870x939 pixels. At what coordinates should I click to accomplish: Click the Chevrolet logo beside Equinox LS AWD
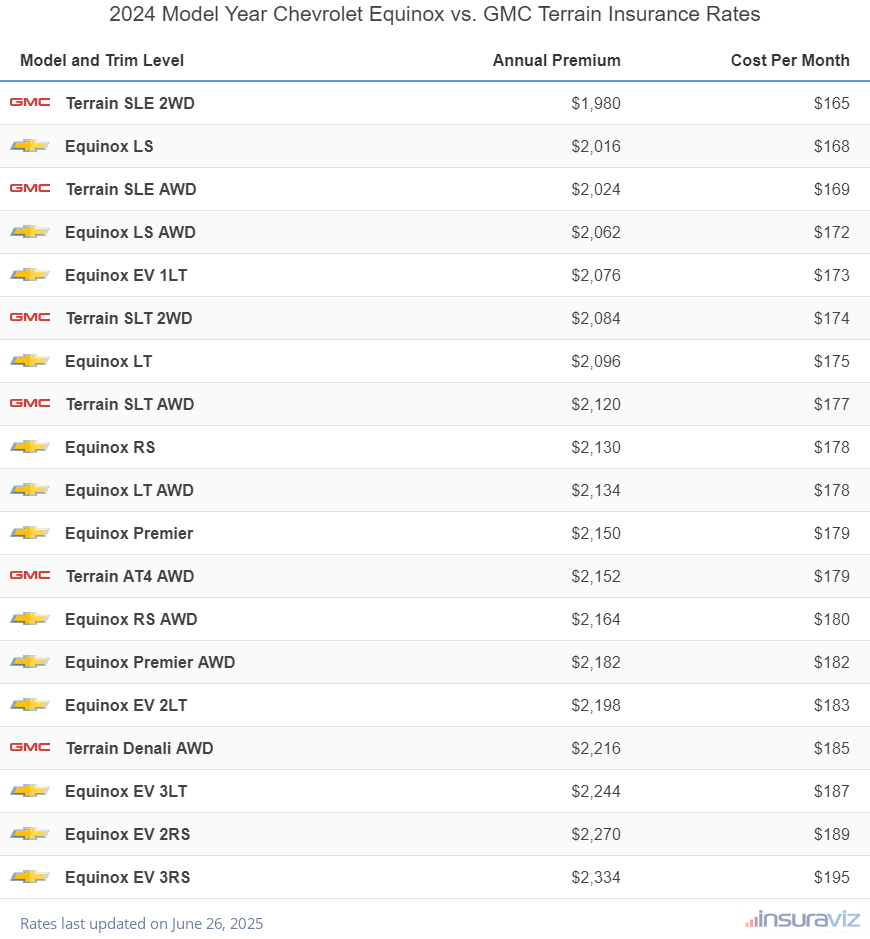pos(30,232)
